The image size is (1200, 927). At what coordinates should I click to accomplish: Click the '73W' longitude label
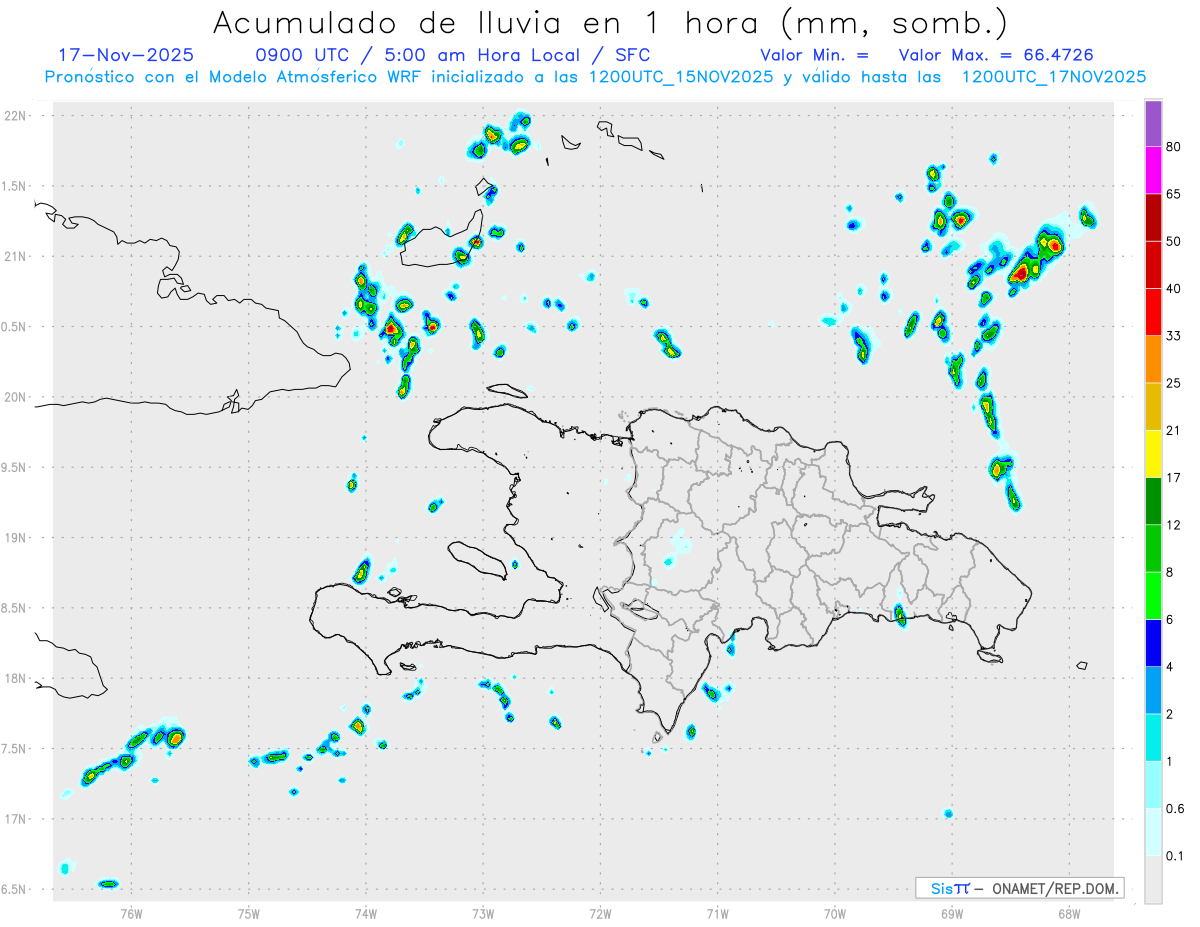tap(483, 913)
